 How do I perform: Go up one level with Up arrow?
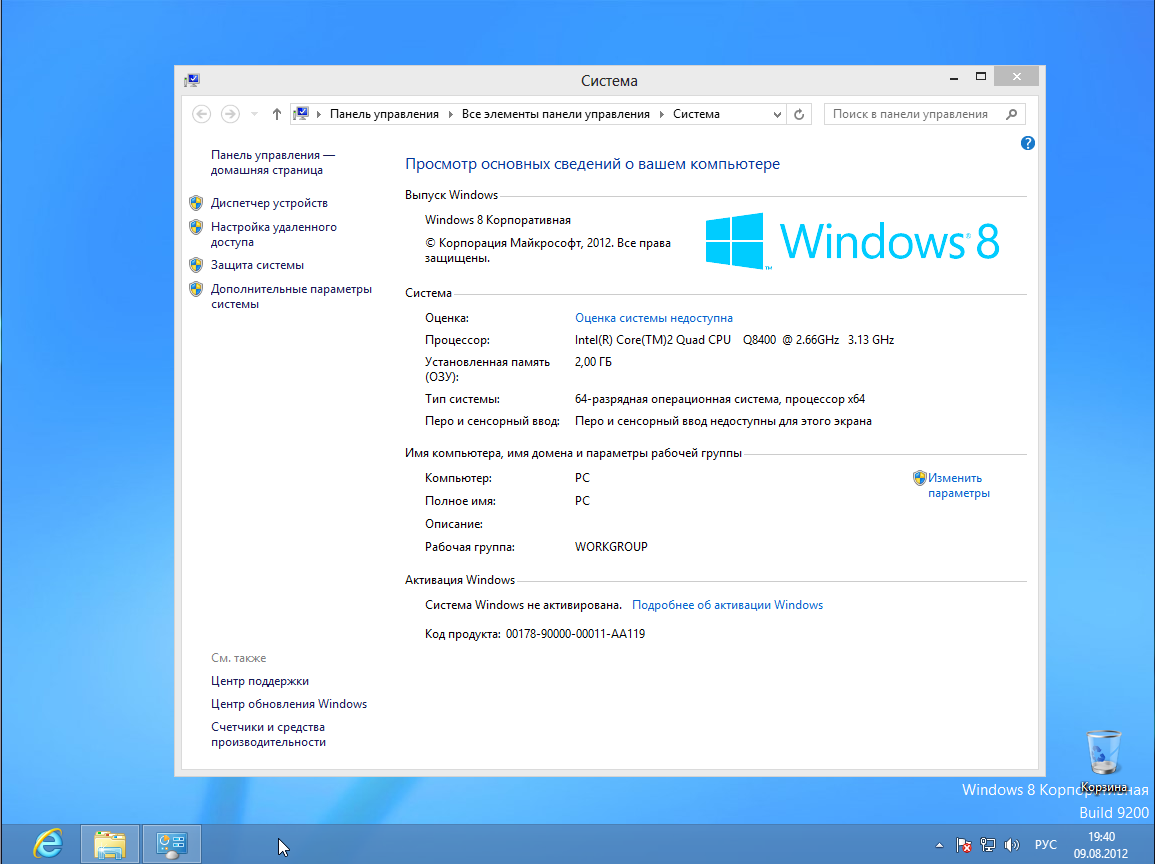pyautogui.click(x=276, y=114)
